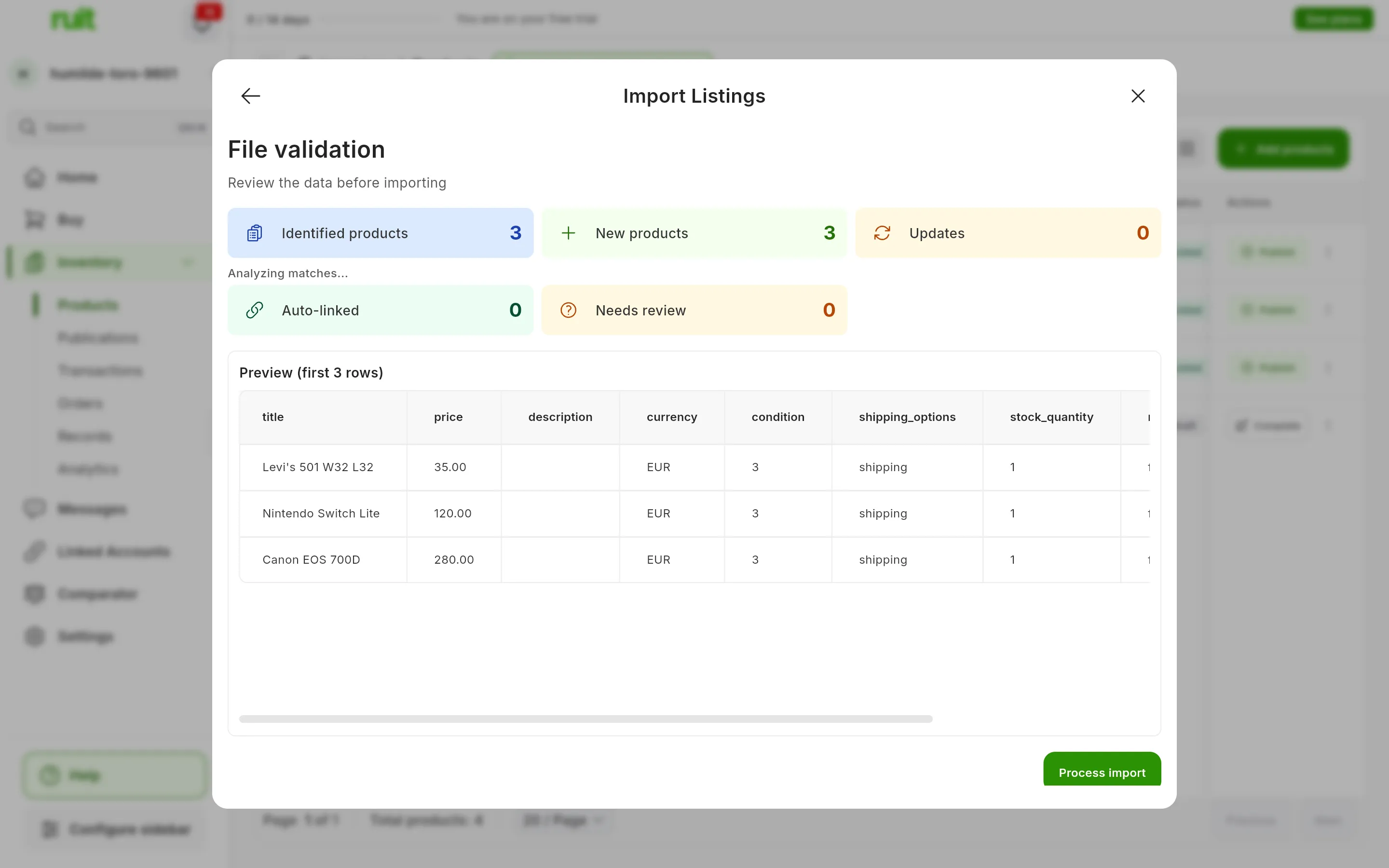Select the Updates card
This screenshot has width=1389, height=868.
[x=1008, y=233]
